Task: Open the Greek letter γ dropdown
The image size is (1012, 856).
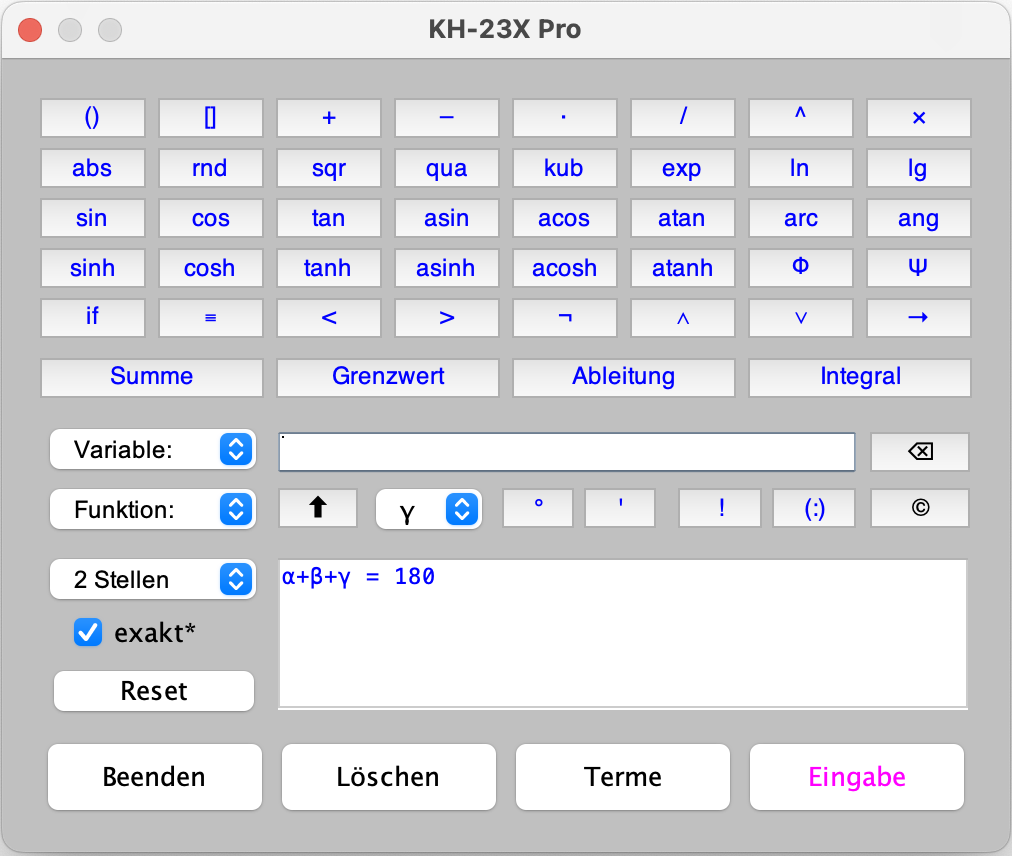Action: [428, 510]
